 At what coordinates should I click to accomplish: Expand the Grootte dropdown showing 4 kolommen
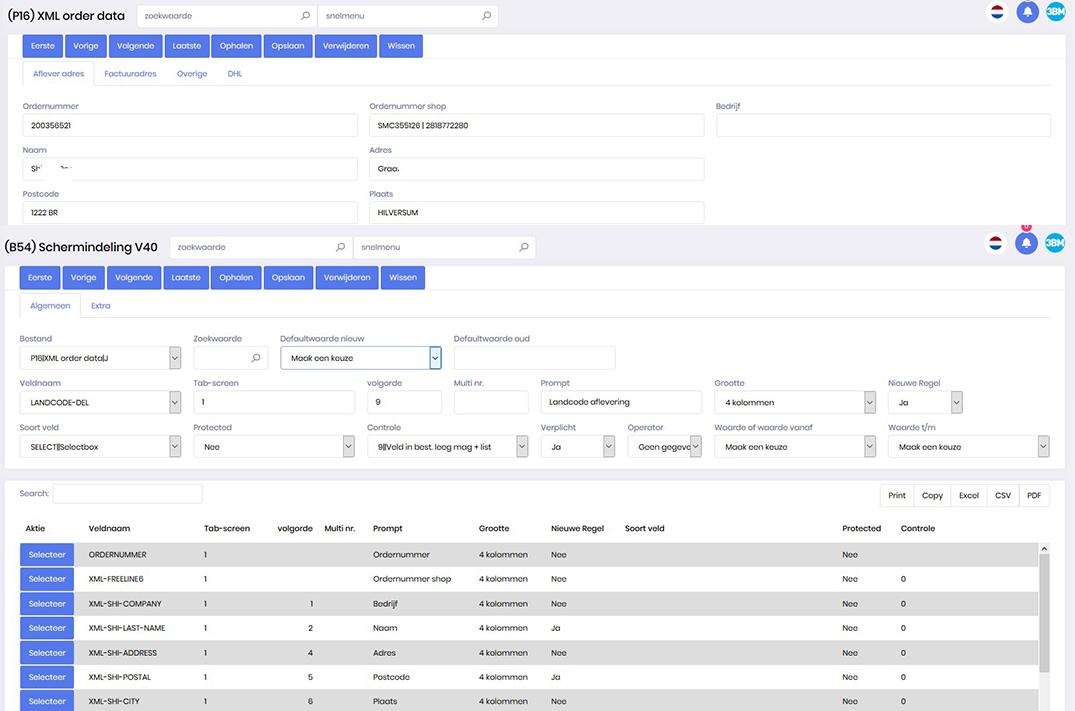coord(869,402)
